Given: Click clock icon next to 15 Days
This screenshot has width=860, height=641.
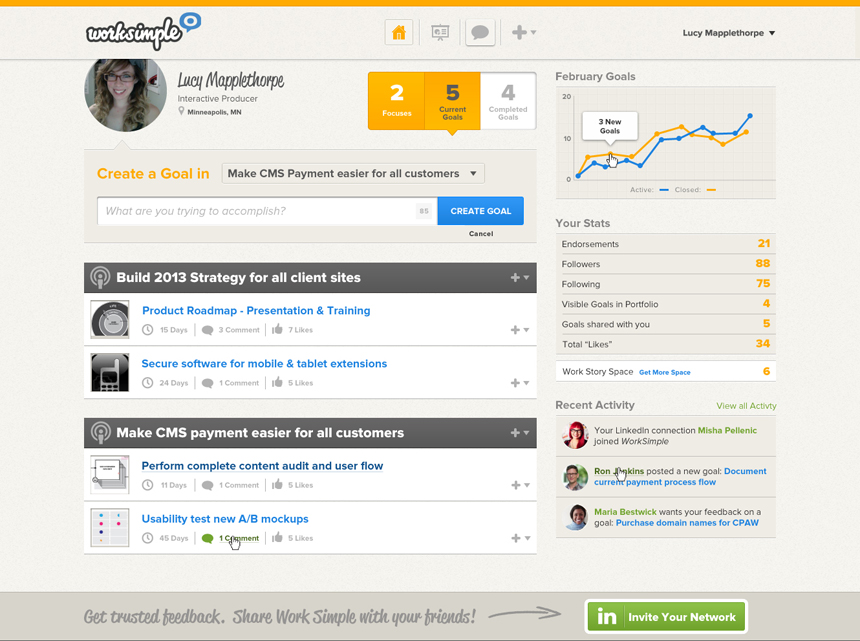Looking at the screenshot, I should click(148, 330).
